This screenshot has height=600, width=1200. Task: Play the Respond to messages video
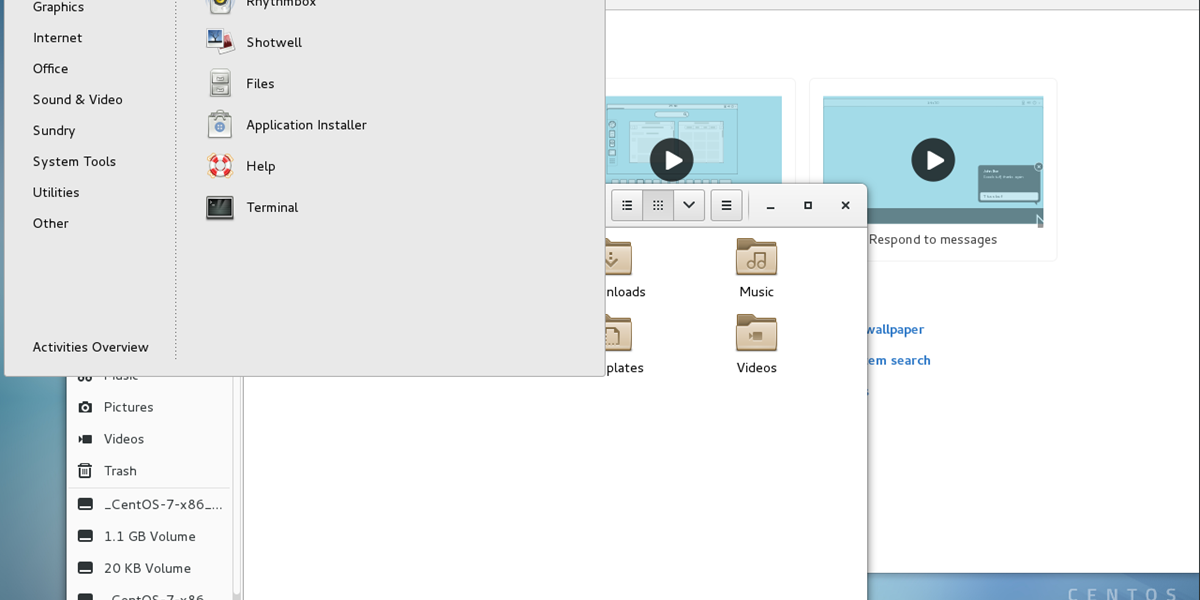(x=933, y=160)
